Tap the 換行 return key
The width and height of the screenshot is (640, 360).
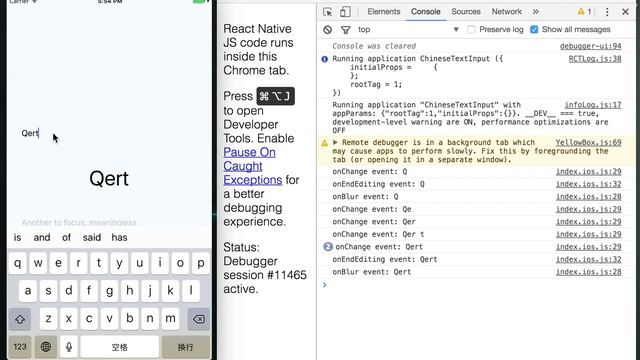[x=186, y=347]
